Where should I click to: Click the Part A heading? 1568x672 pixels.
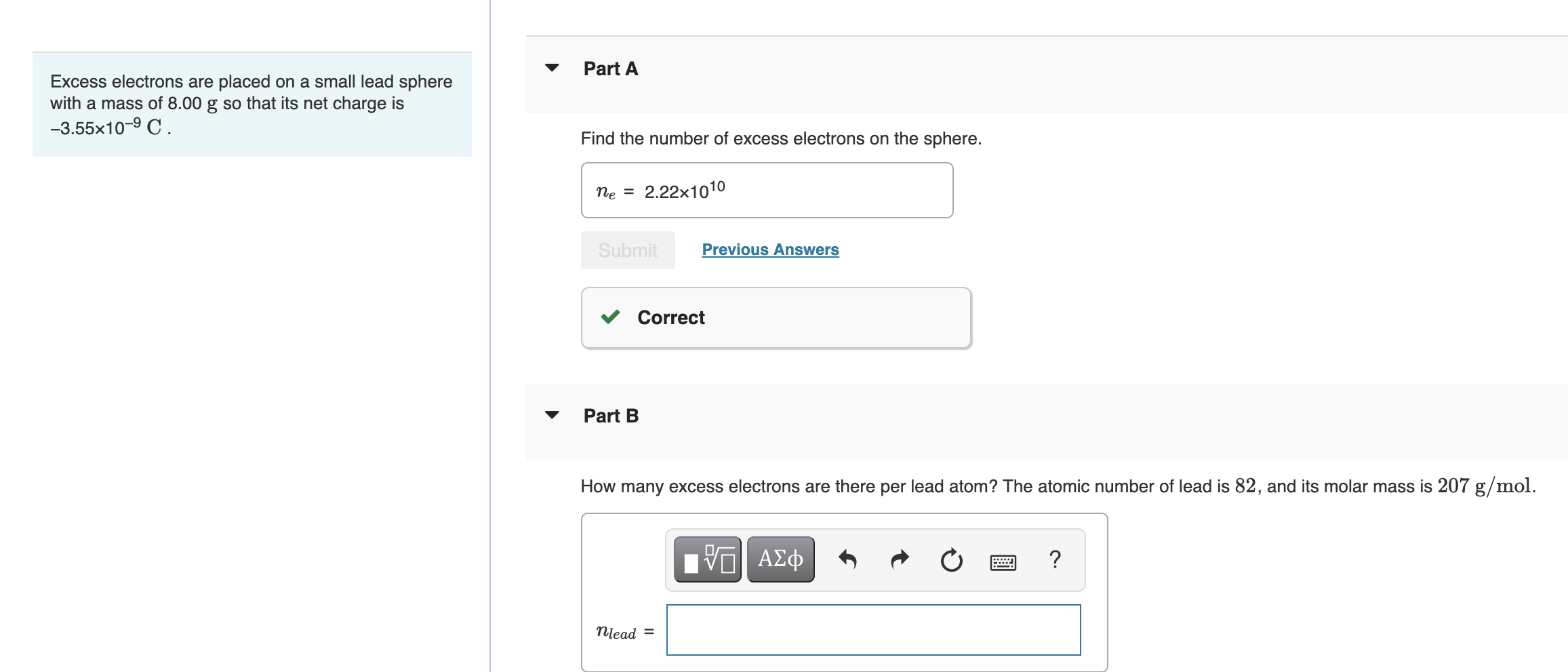pyautogui.click(x=611, y=68)
